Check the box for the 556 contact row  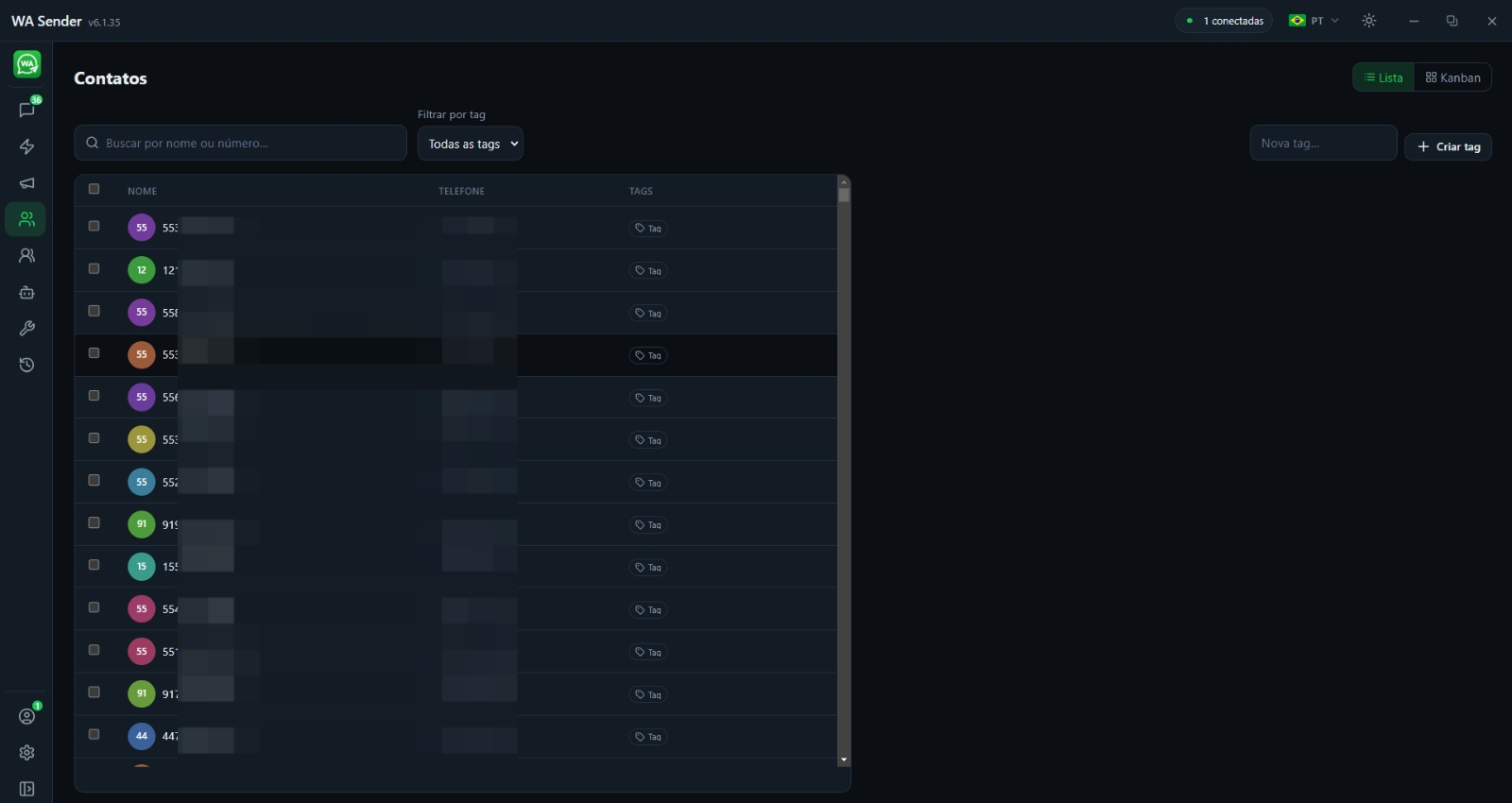coord(94,396)
